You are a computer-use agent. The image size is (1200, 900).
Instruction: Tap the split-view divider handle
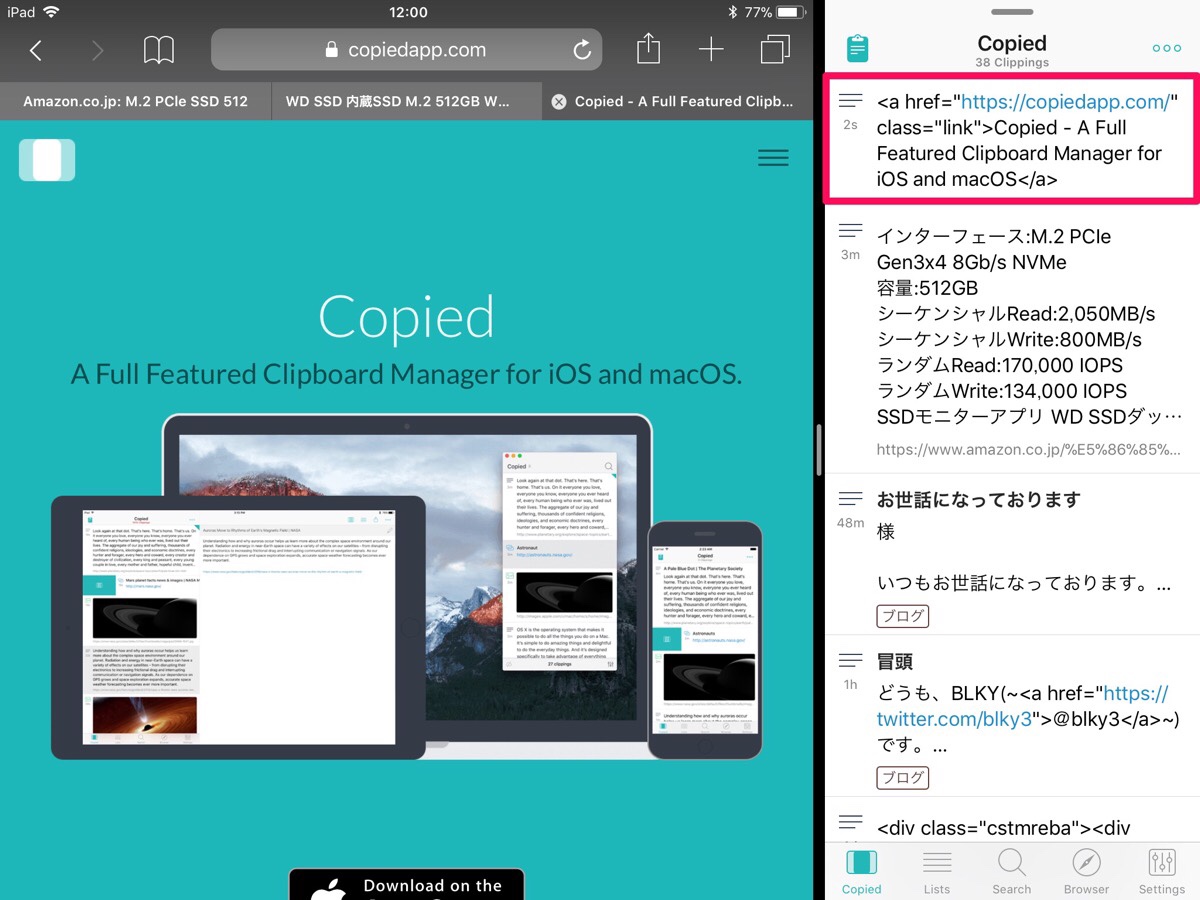click(x=819, y=450)
